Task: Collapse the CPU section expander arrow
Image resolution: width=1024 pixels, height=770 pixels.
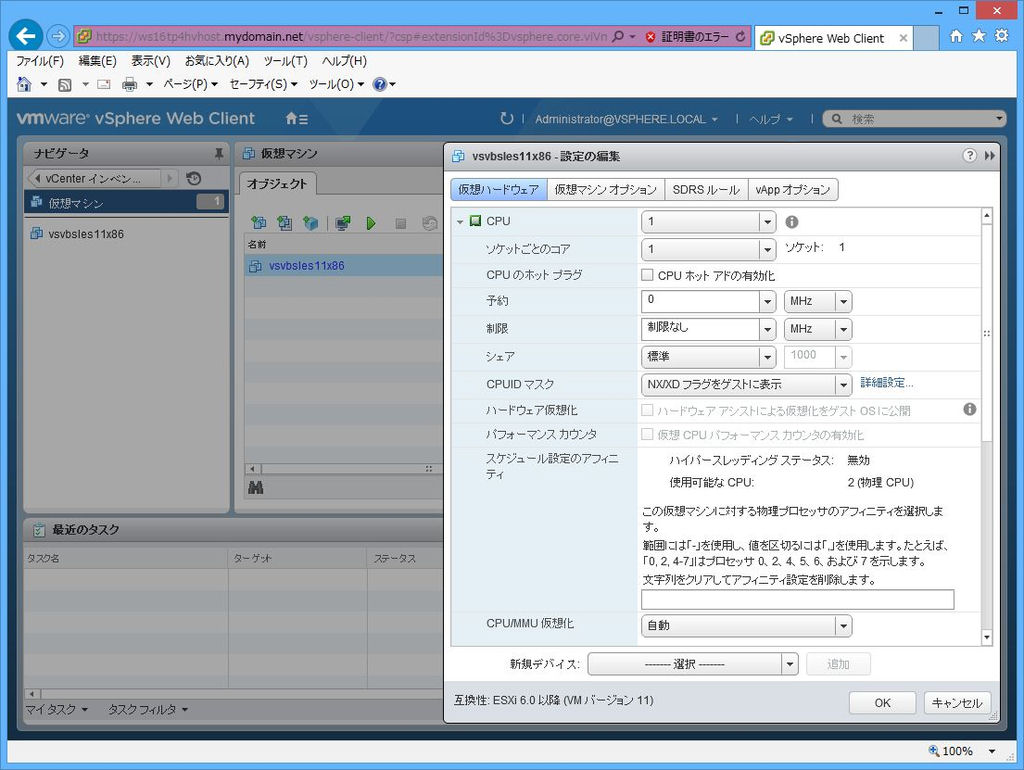Action: [x=460, y=222]
